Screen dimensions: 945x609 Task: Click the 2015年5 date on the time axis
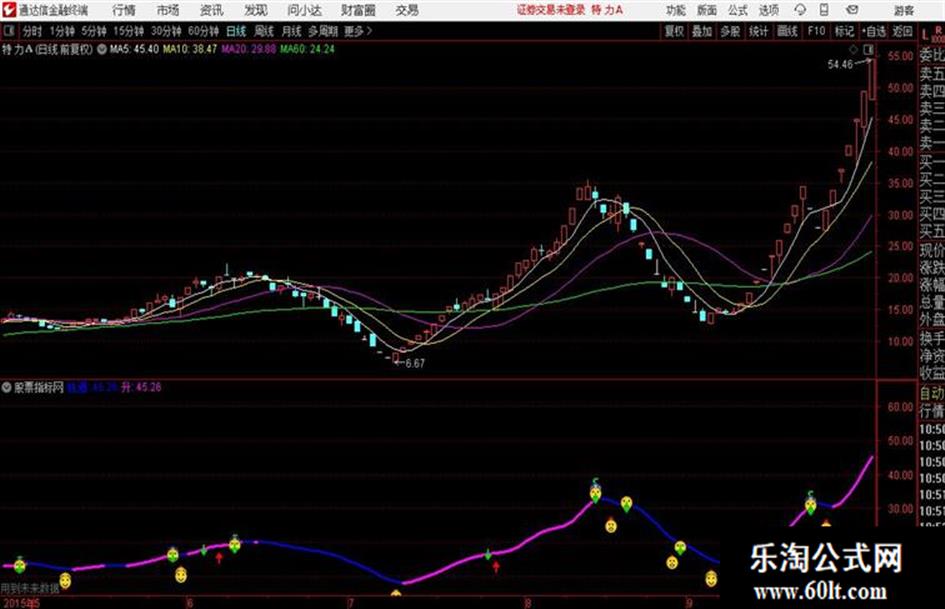(x=20, y=603)
